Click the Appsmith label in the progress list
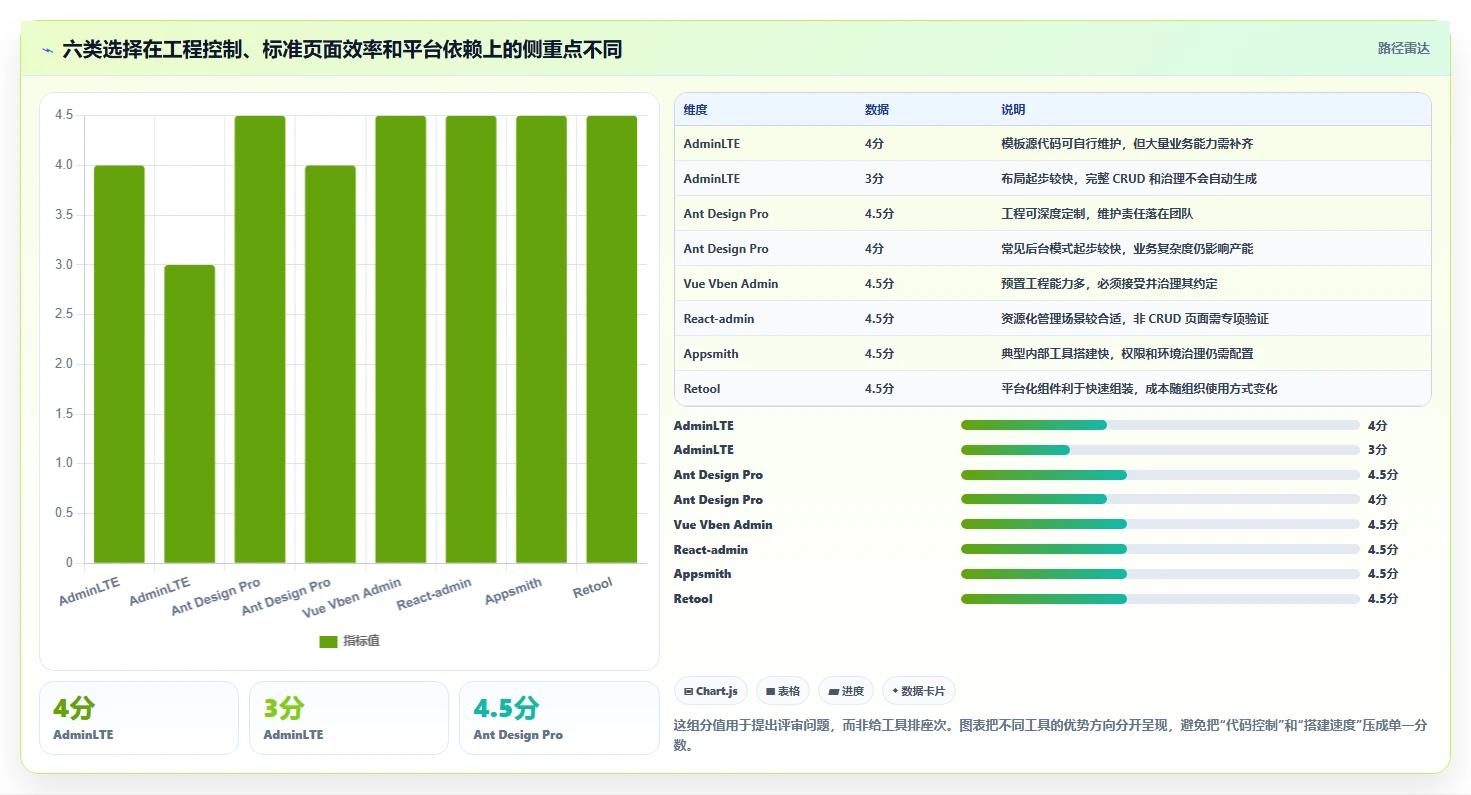The height and width of the screenshot is (795, 1471). 702,574
